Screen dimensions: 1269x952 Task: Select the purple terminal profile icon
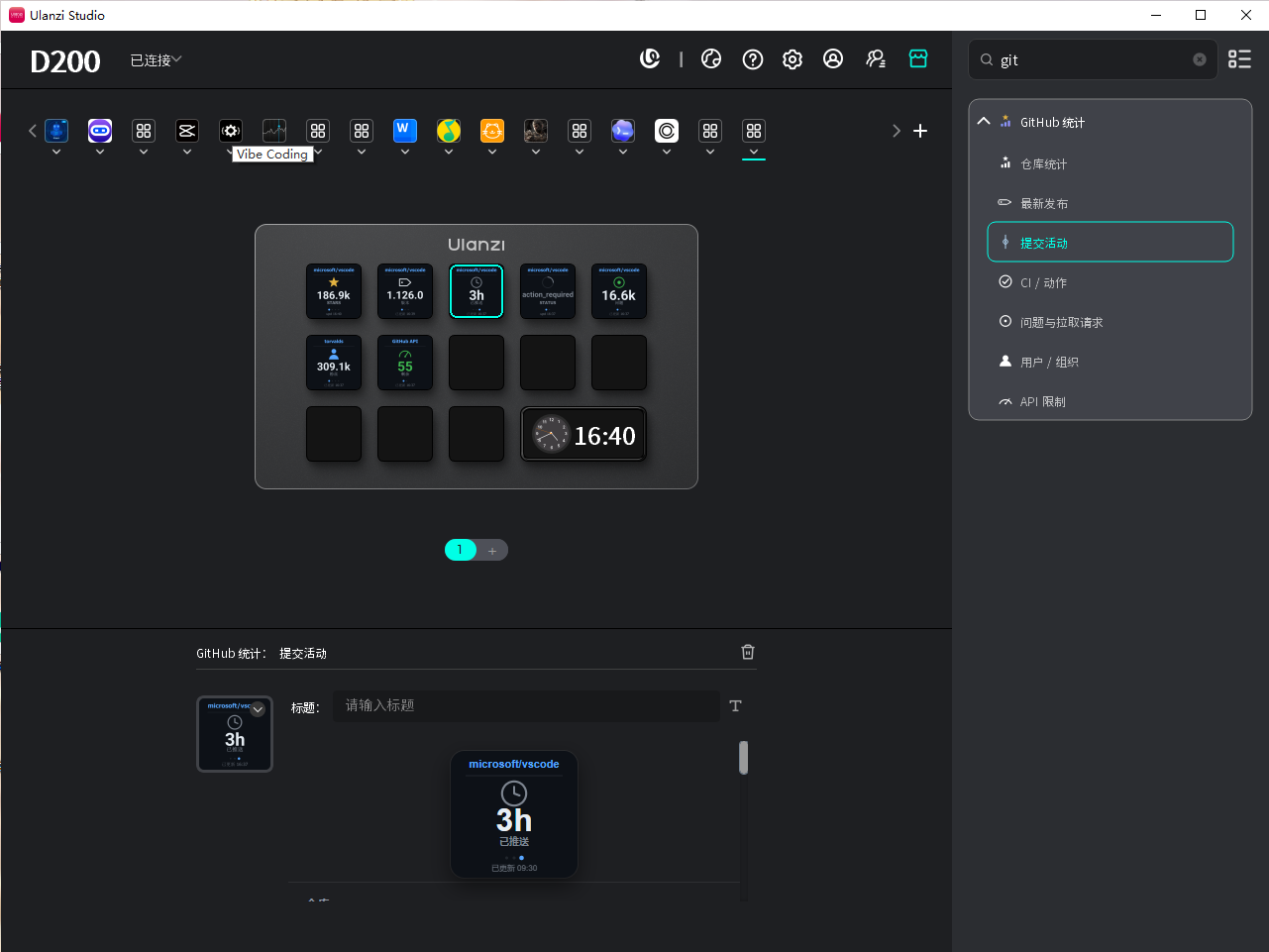point(623,131)
